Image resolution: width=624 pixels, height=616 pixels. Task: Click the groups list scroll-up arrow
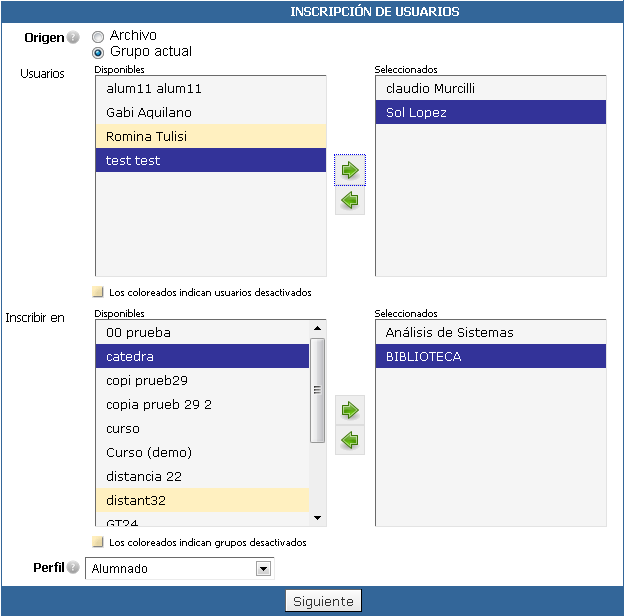click(x=317, y=328)
